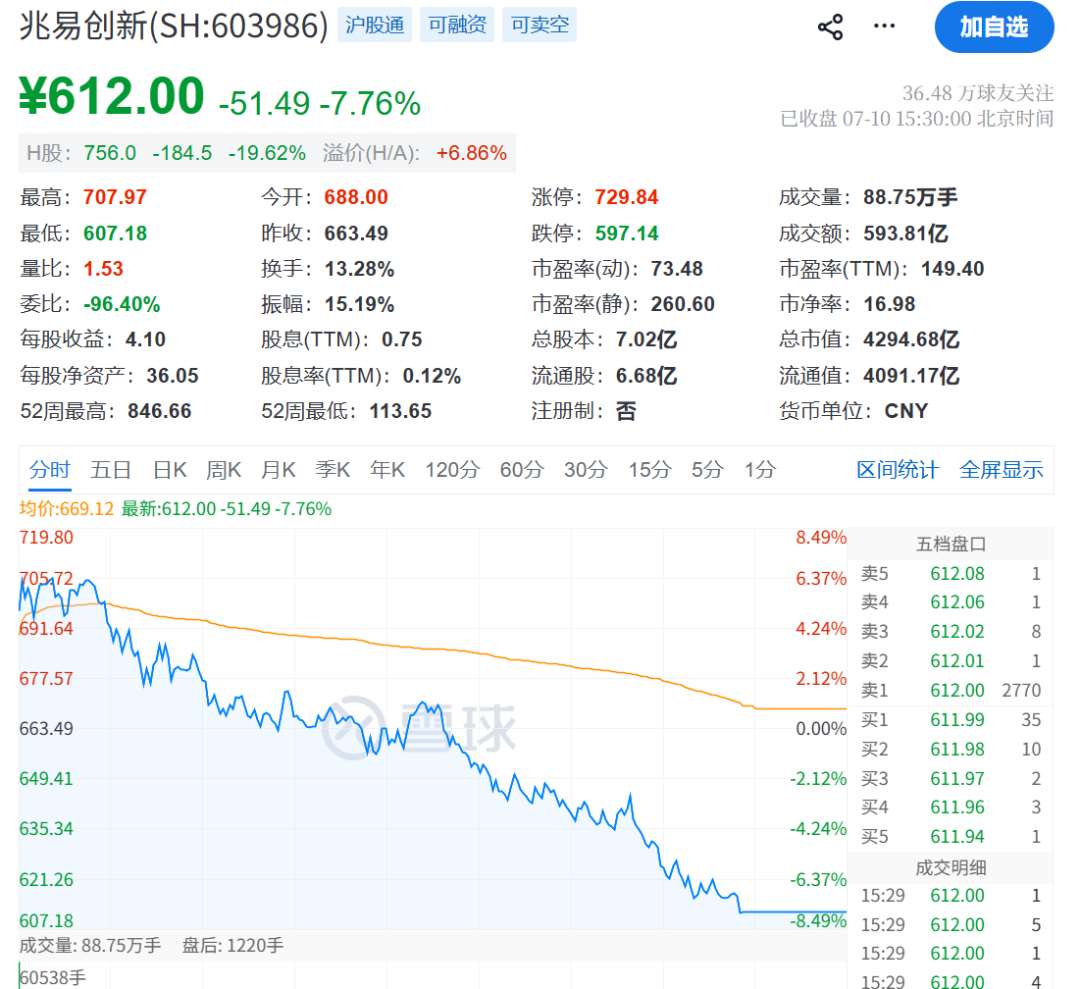The width and height of the screenshot is (1080, 989).
Task: Click the 可卖空 tag
Action: 539,25
